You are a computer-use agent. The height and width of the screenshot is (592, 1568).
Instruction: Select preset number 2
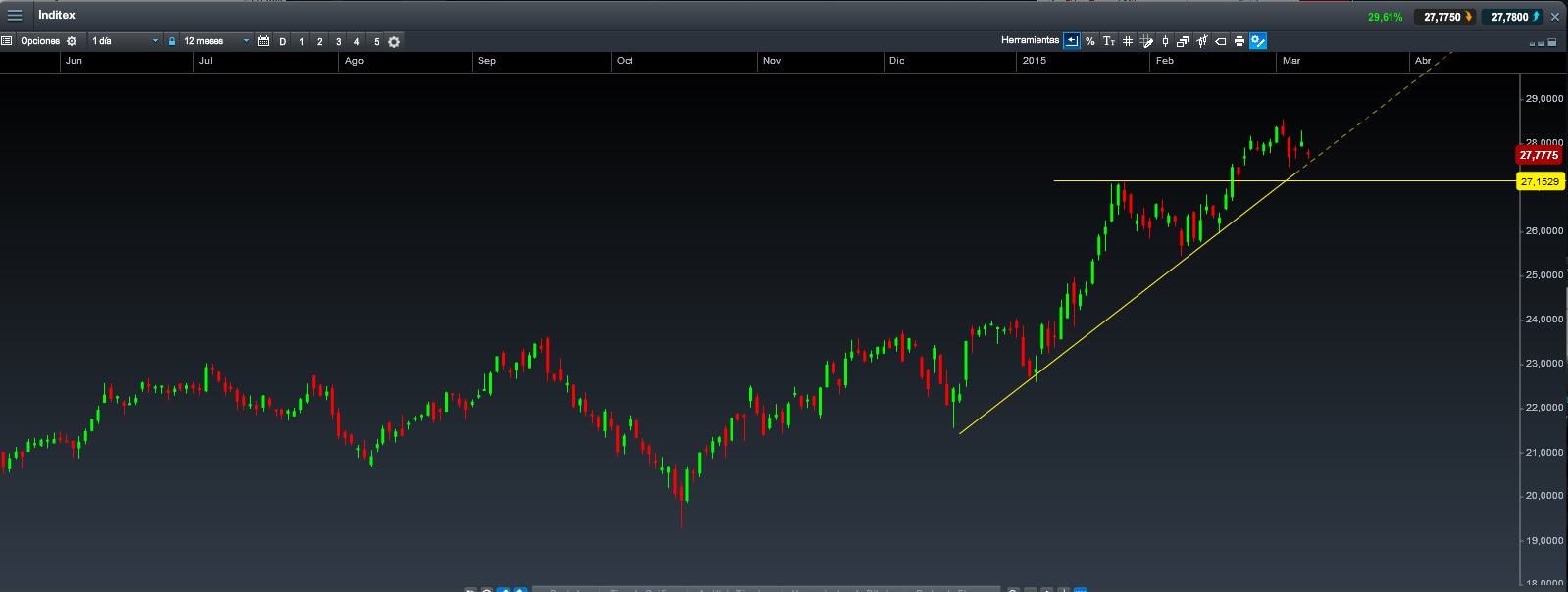click(x=320, y=41)
